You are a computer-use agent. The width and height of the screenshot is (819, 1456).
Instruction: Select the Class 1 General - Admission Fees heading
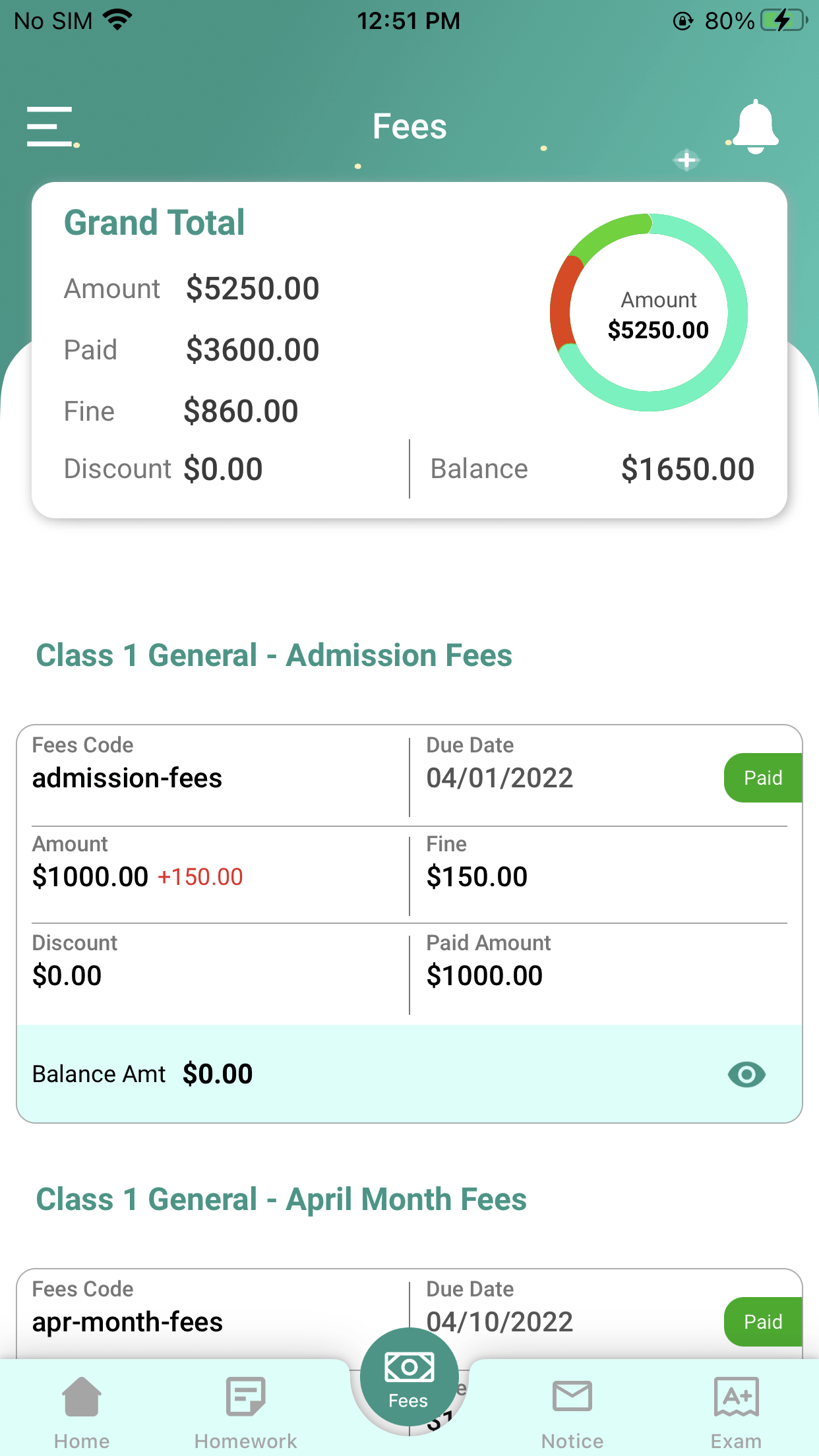274,655
